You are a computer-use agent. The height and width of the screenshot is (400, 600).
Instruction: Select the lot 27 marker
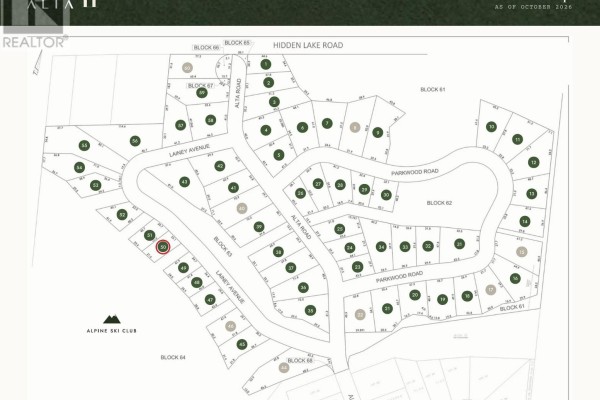[x=318, y=184]
